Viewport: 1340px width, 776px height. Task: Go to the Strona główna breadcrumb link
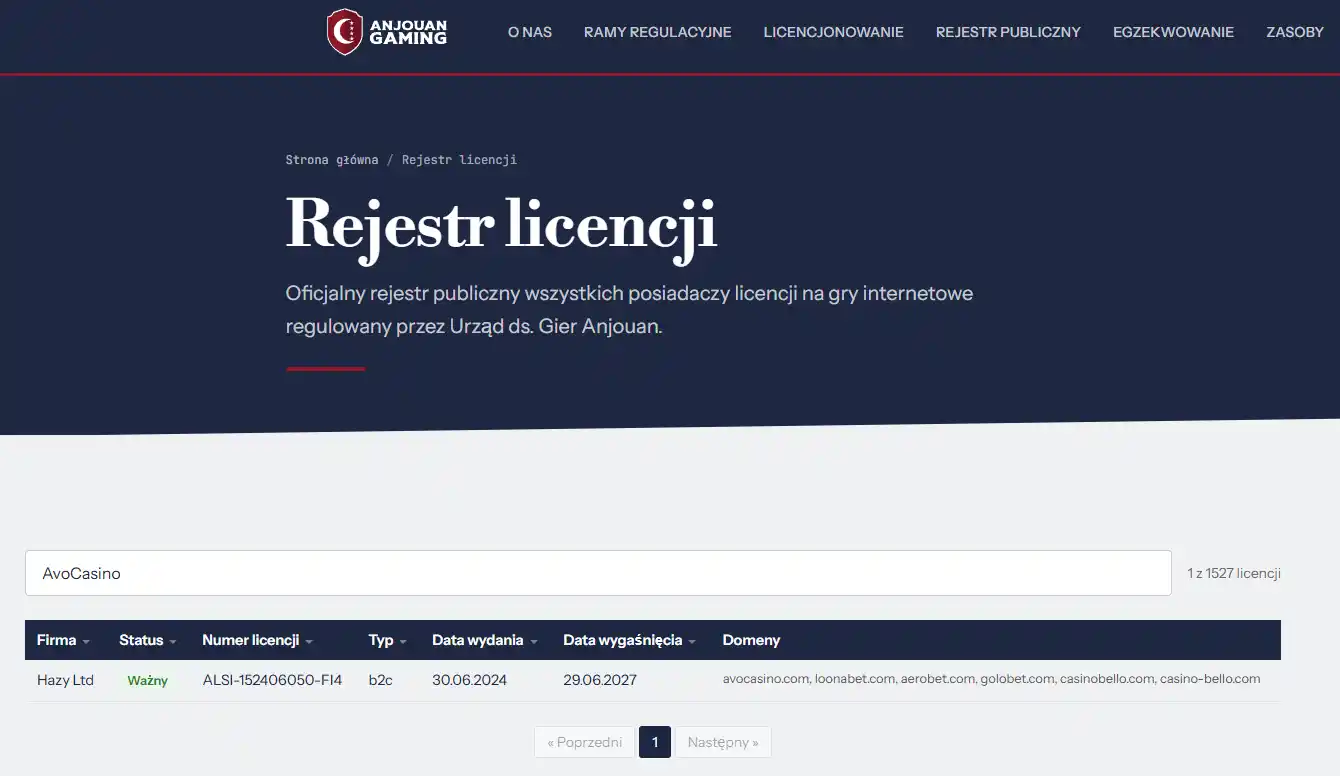[x=332, y=160]
